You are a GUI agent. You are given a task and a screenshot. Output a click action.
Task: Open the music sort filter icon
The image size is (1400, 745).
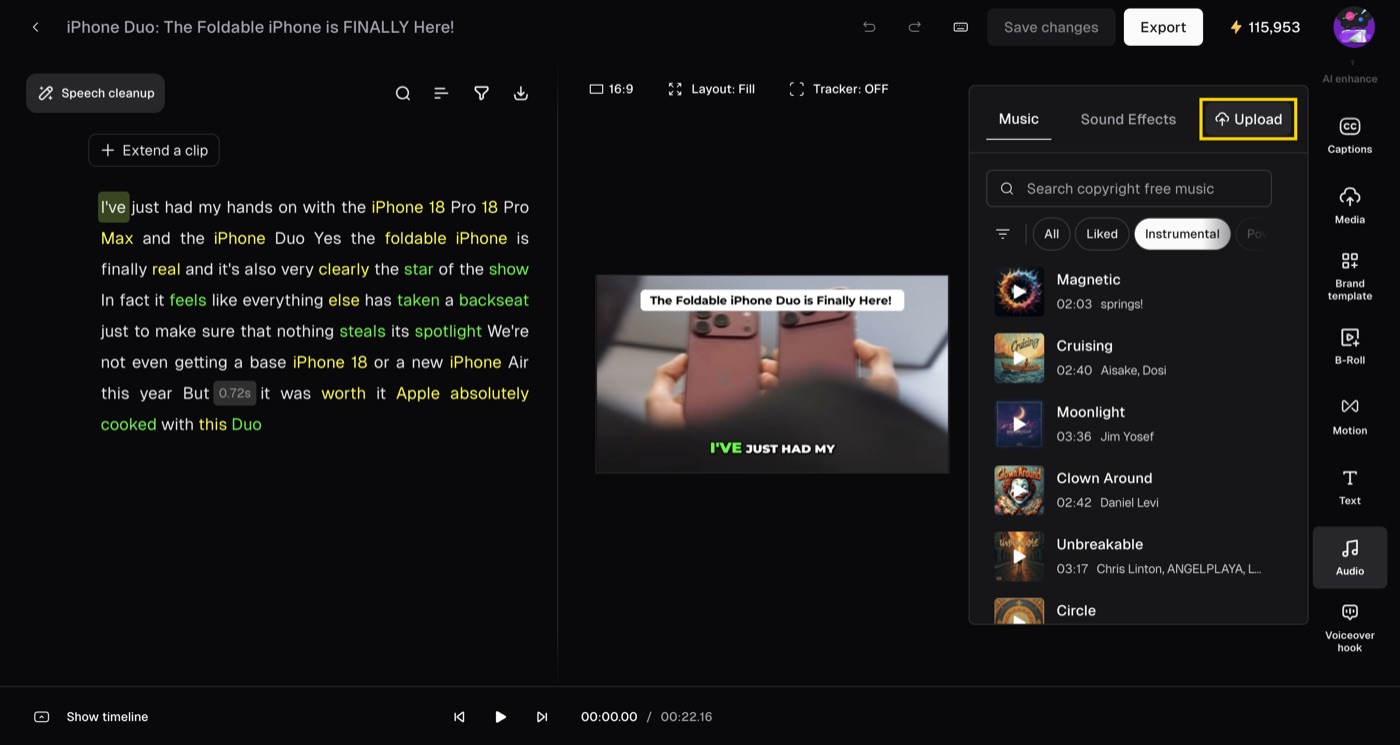pyautogui.click(x=1002, y=234)
